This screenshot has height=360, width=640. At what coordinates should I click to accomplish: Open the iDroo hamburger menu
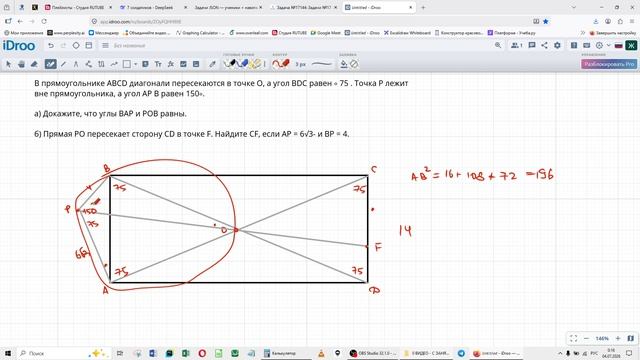(x=105, y=45)
